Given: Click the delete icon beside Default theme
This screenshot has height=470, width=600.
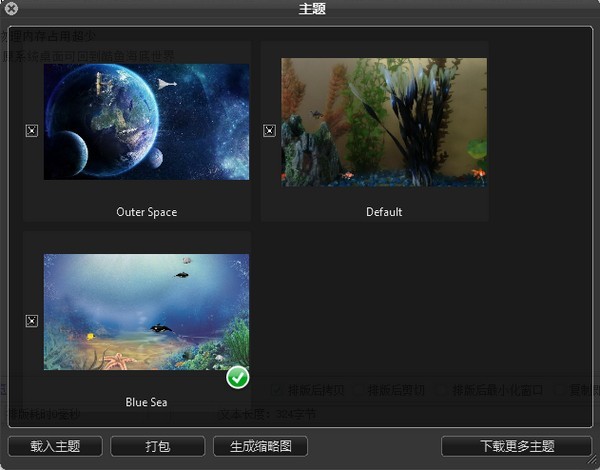Looking at the screenshot, I should click(269, 131).
